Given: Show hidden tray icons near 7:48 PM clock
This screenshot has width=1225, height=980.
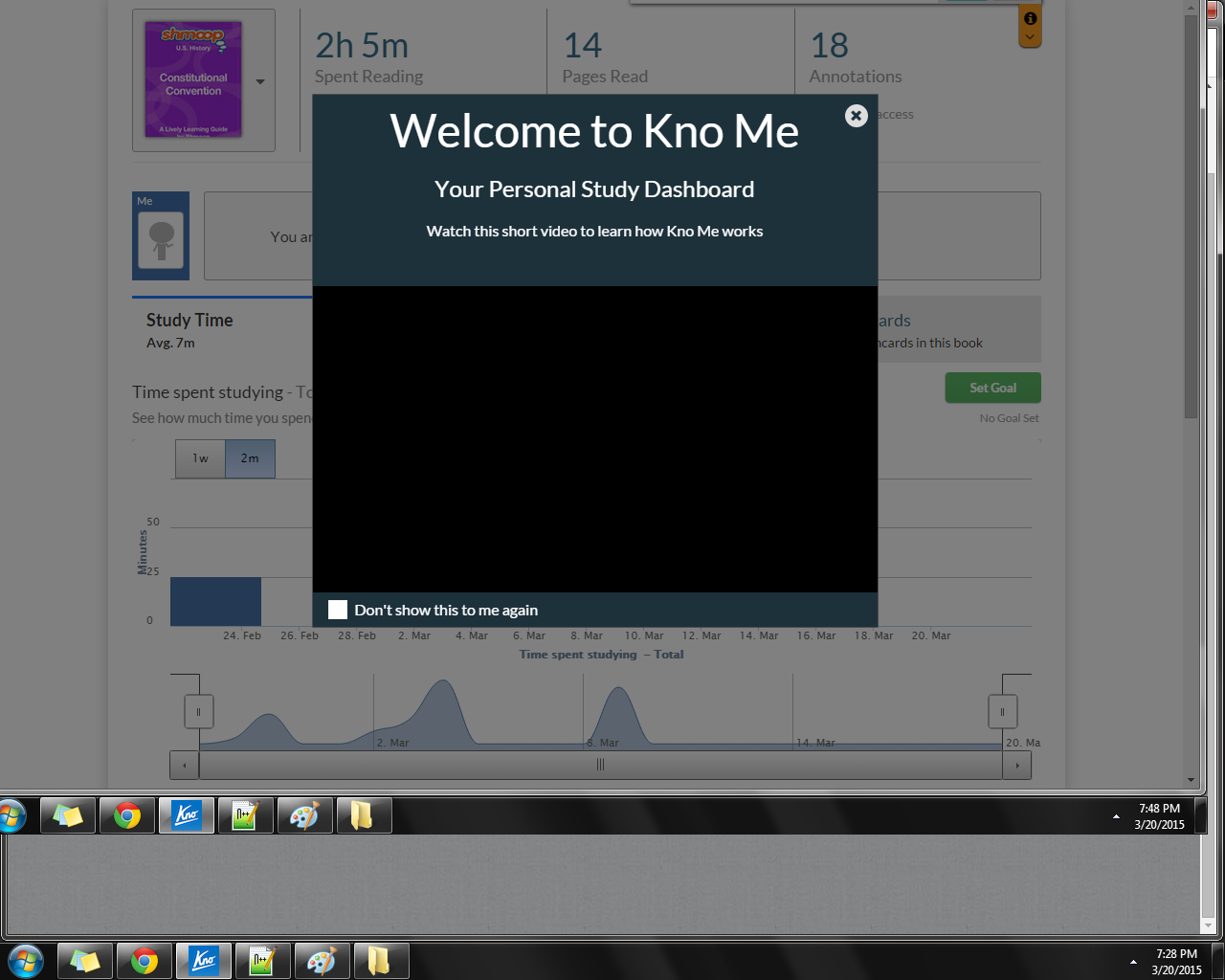Looking at the screenshot, I should 1116,816.
